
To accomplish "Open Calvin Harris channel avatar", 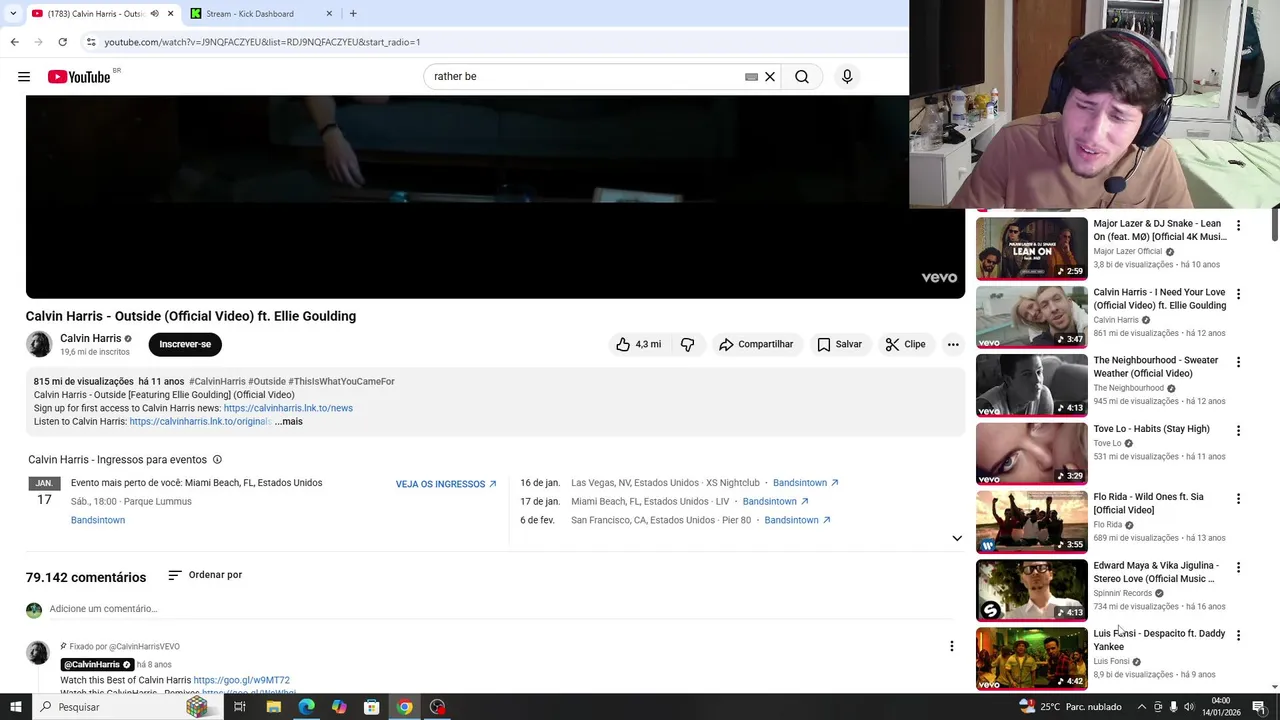I will tap(39, 344).
